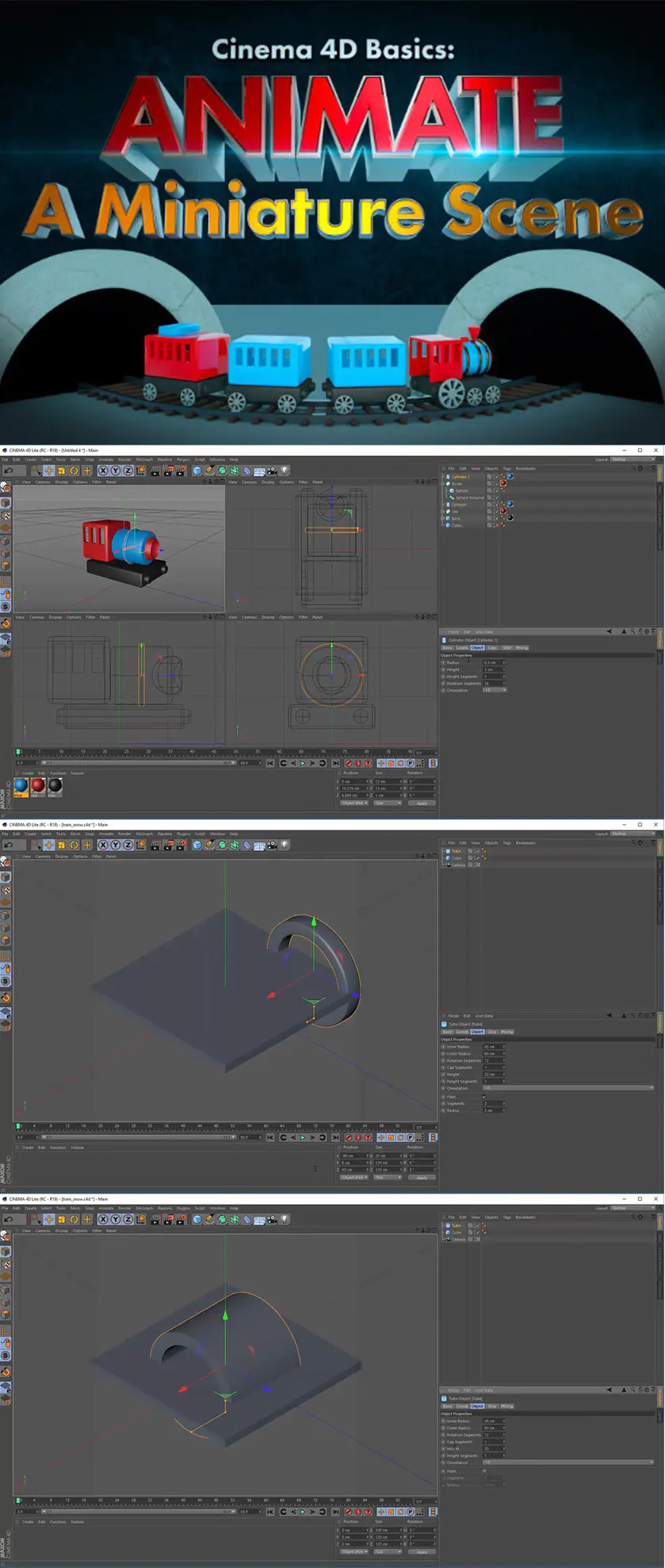Toggle X axis lock in Untitled 4 window
The image size is (665, 1568).
coord(103,470)
